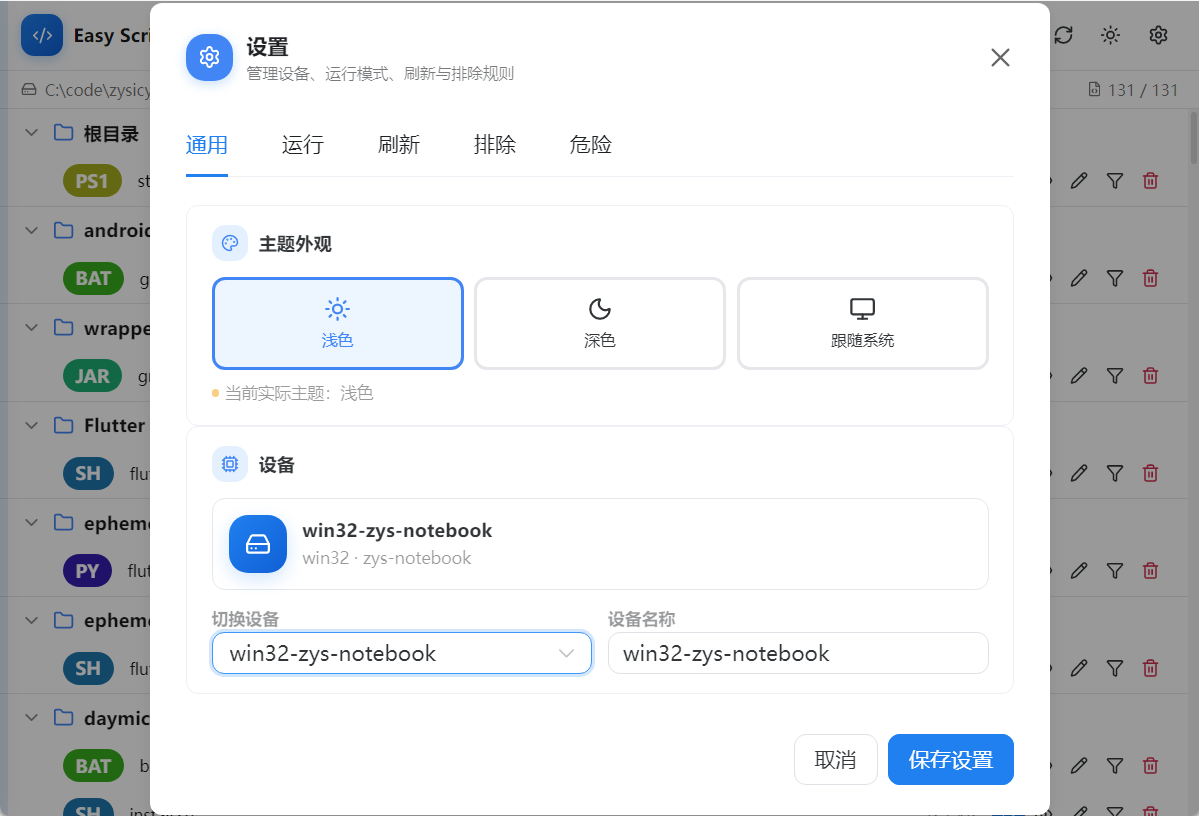Collapse the Flutter folder chevron
Screen dimensions: 1199x816
pyautogui.click(x=31, y=425)
